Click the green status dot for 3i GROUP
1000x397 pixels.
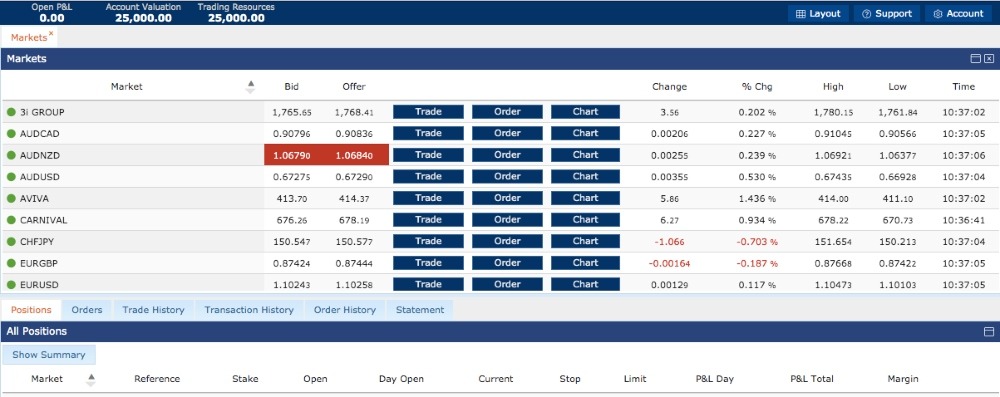click(11, 112)
